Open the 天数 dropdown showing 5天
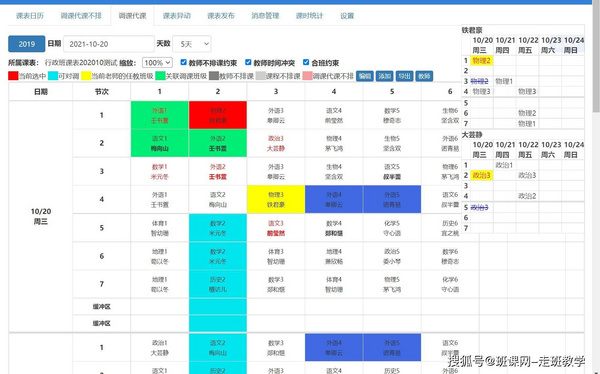This screenshot has width=600, height=374. click(x=192, y=44)
